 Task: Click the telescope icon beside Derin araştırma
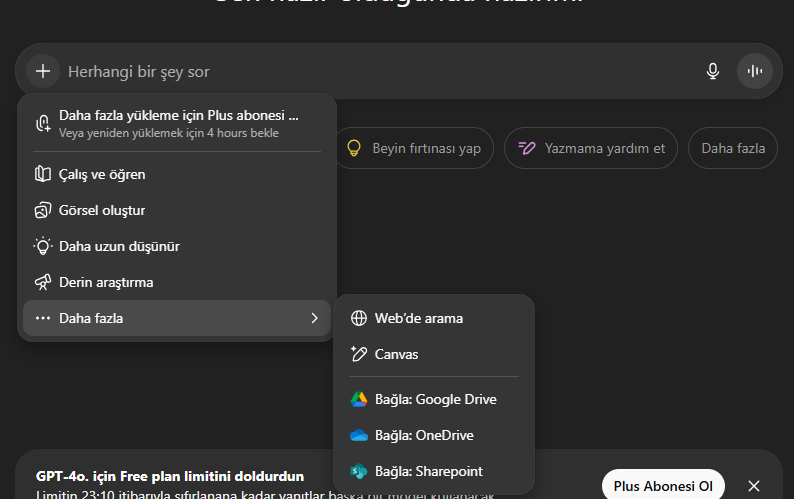pos(43,282)
